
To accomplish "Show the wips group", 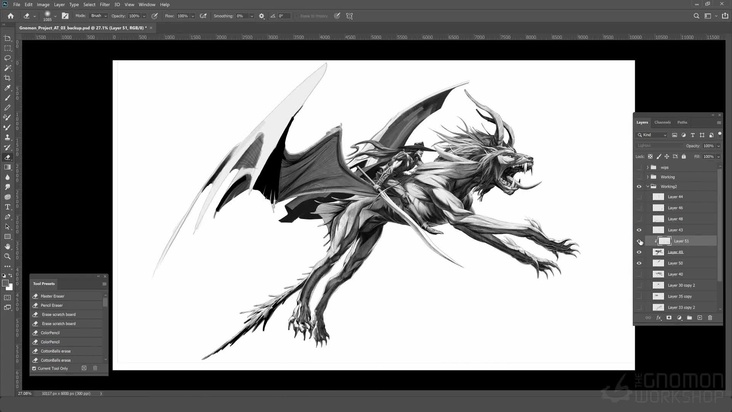I will tap(639, 167).
